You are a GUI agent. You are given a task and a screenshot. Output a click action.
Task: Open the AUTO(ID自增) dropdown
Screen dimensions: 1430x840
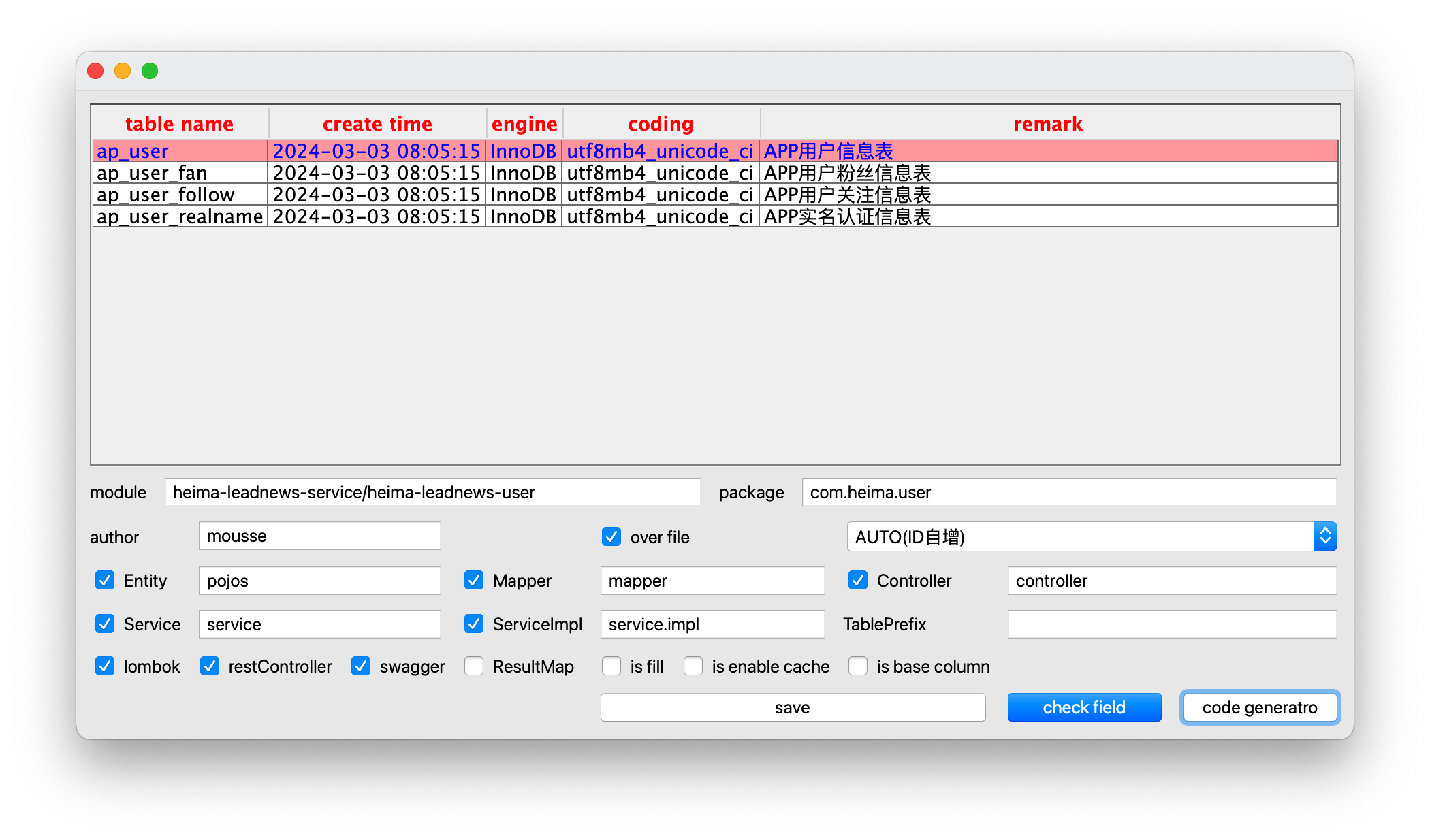[x=1092, y=536]
